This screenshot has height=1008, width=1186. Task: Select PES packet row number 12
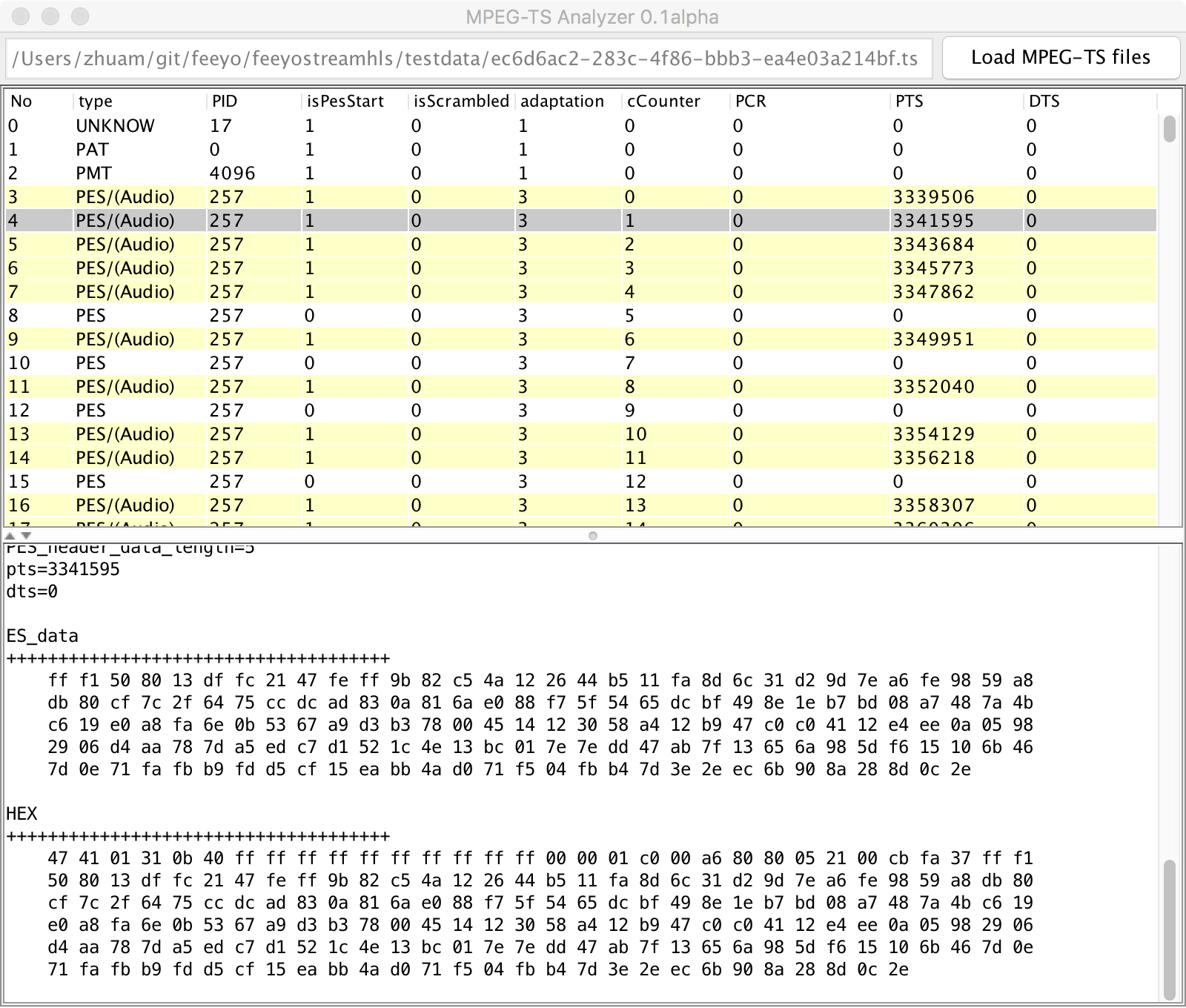coord(581,411)
